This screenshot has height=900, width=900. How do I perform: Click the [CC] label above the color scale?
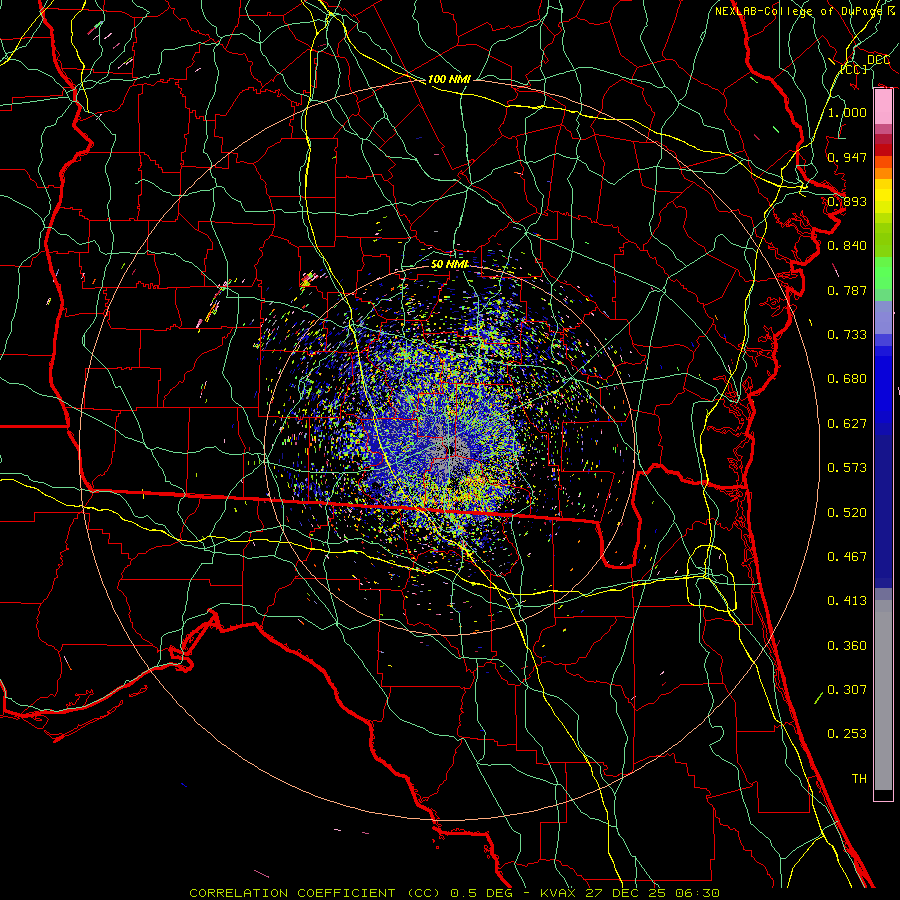coord(854,69)
